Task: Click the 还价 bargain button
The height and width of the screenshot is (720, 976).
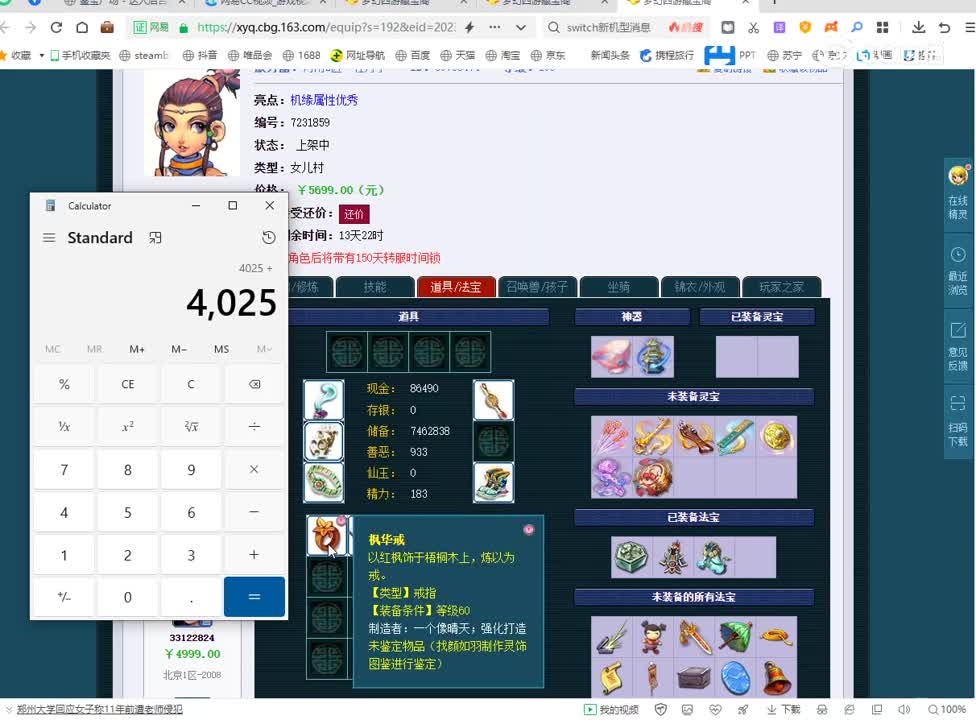Action: [x=354, y=214]
